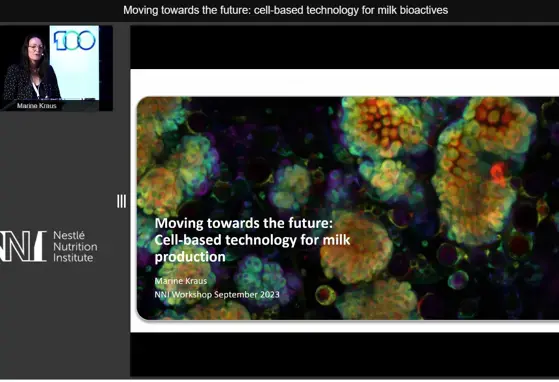
Task: Click the panel splitter handle with three vertical bars
Action: point(121,201)
